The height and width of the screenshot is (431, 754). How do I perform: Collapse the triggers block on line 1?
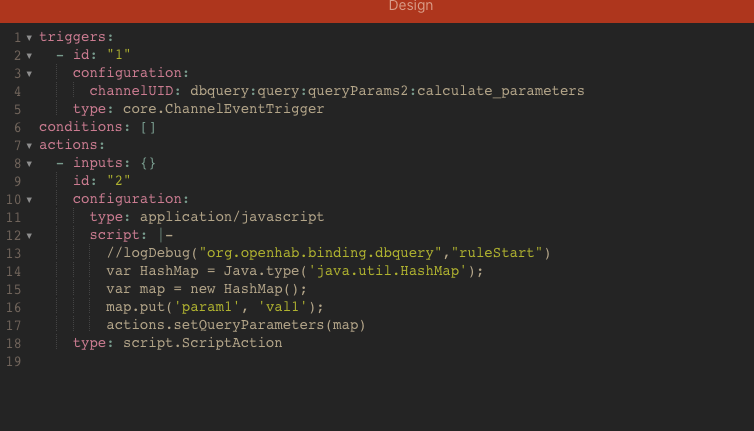click(29, 38)
